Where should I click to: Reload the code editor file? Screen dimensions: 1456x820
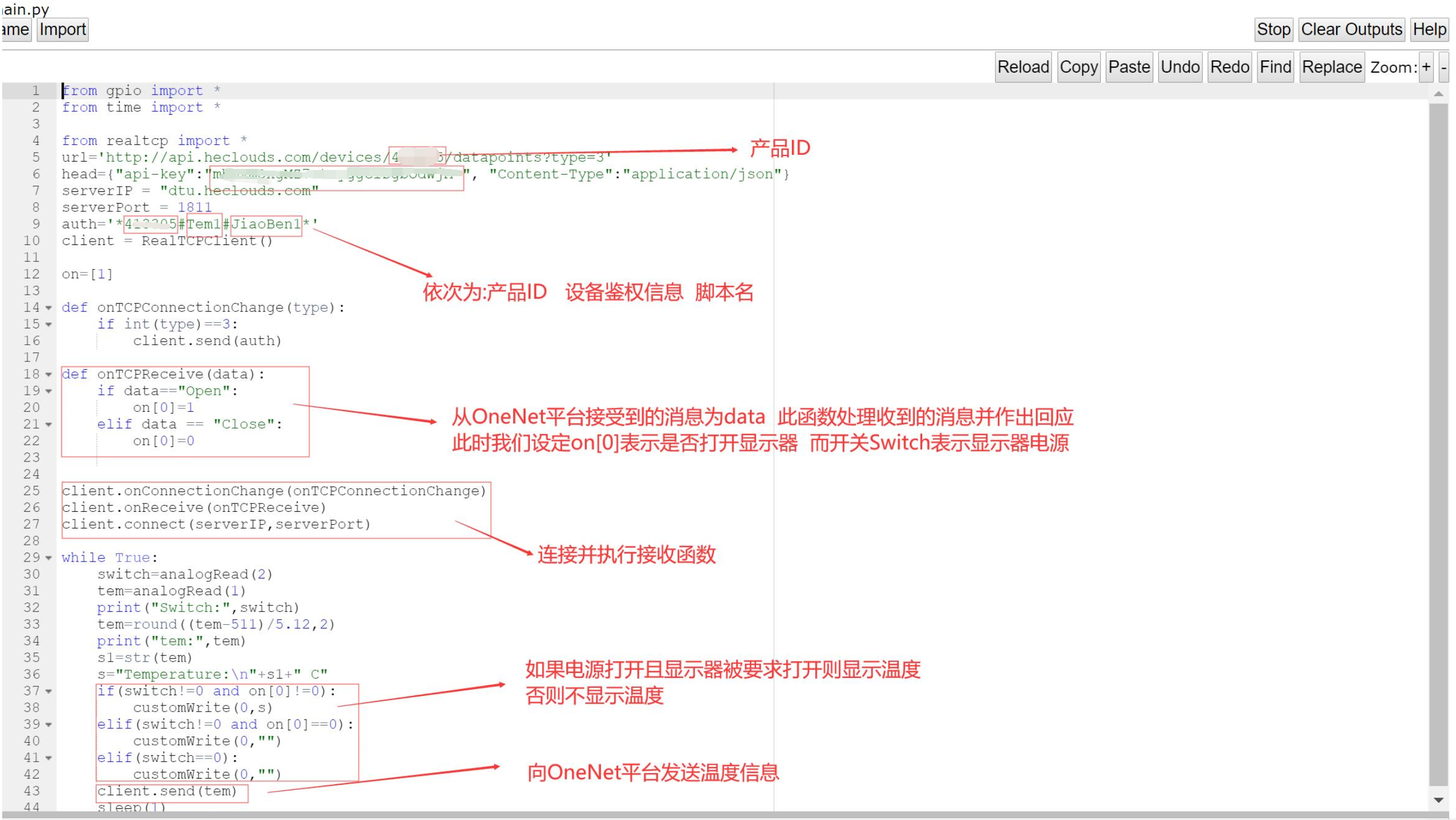(1022, 67)
